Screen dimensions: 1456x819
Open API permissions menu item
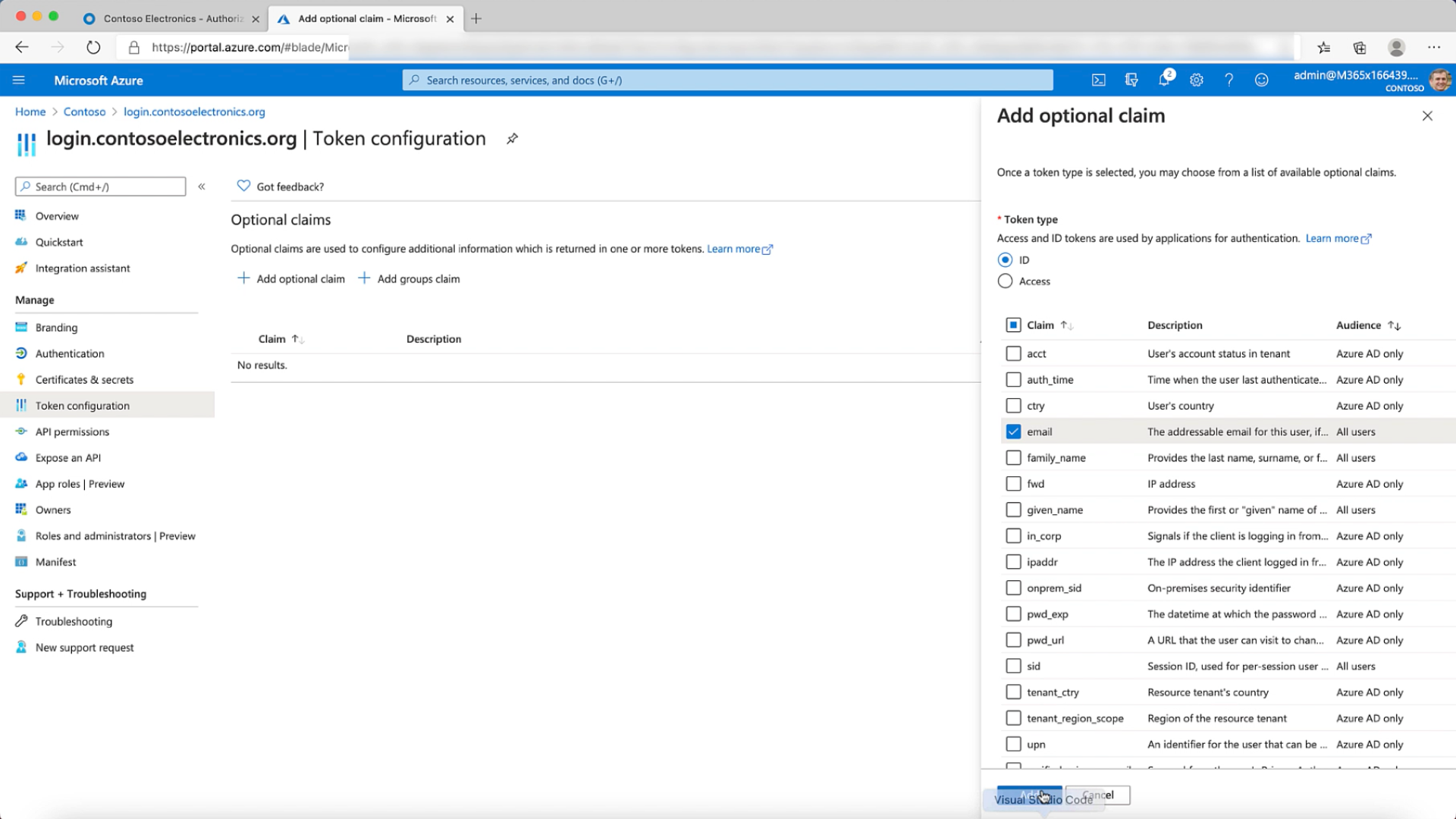pos(72,431)
